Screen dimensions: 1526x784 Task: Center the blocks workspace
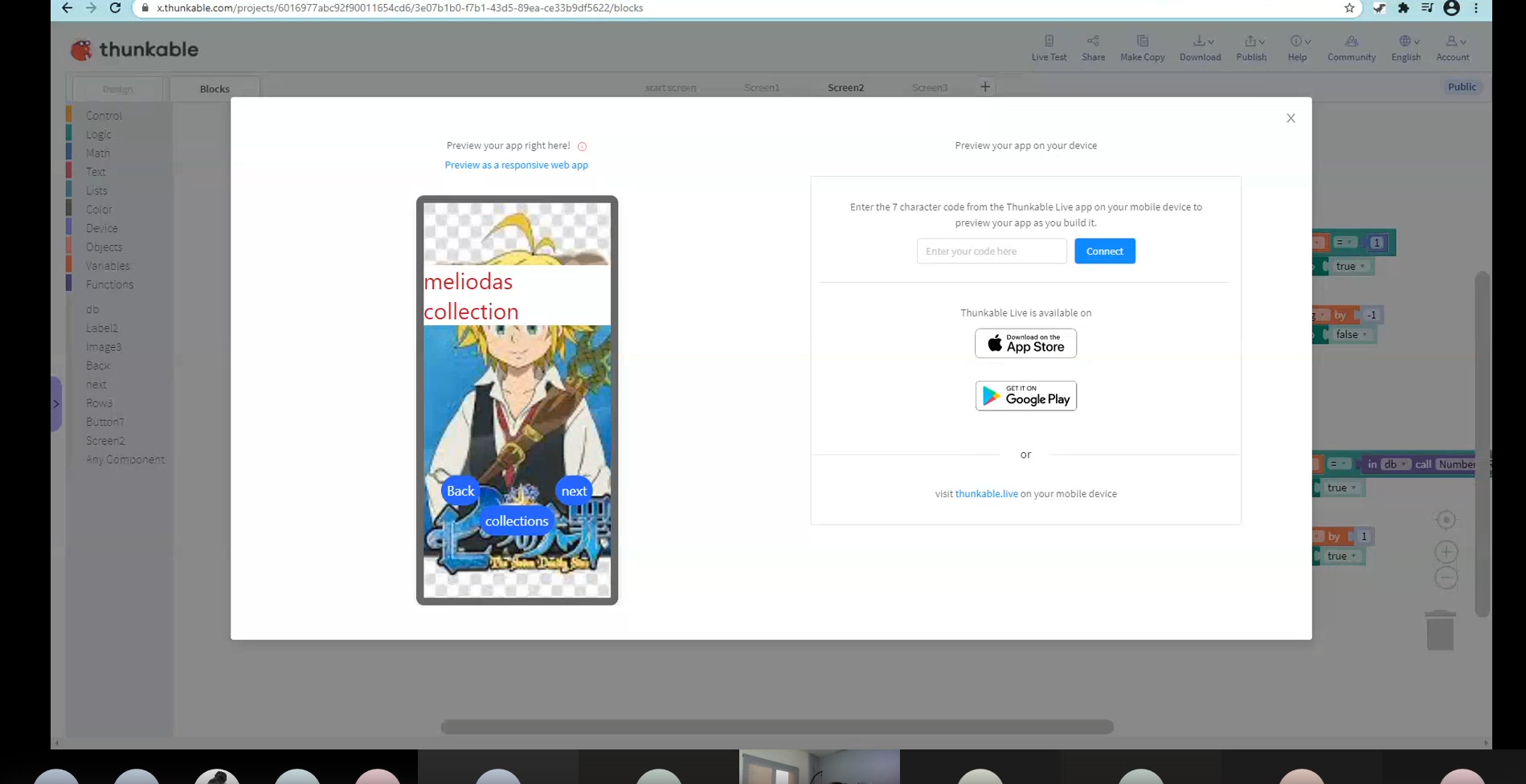(1446, 521)
